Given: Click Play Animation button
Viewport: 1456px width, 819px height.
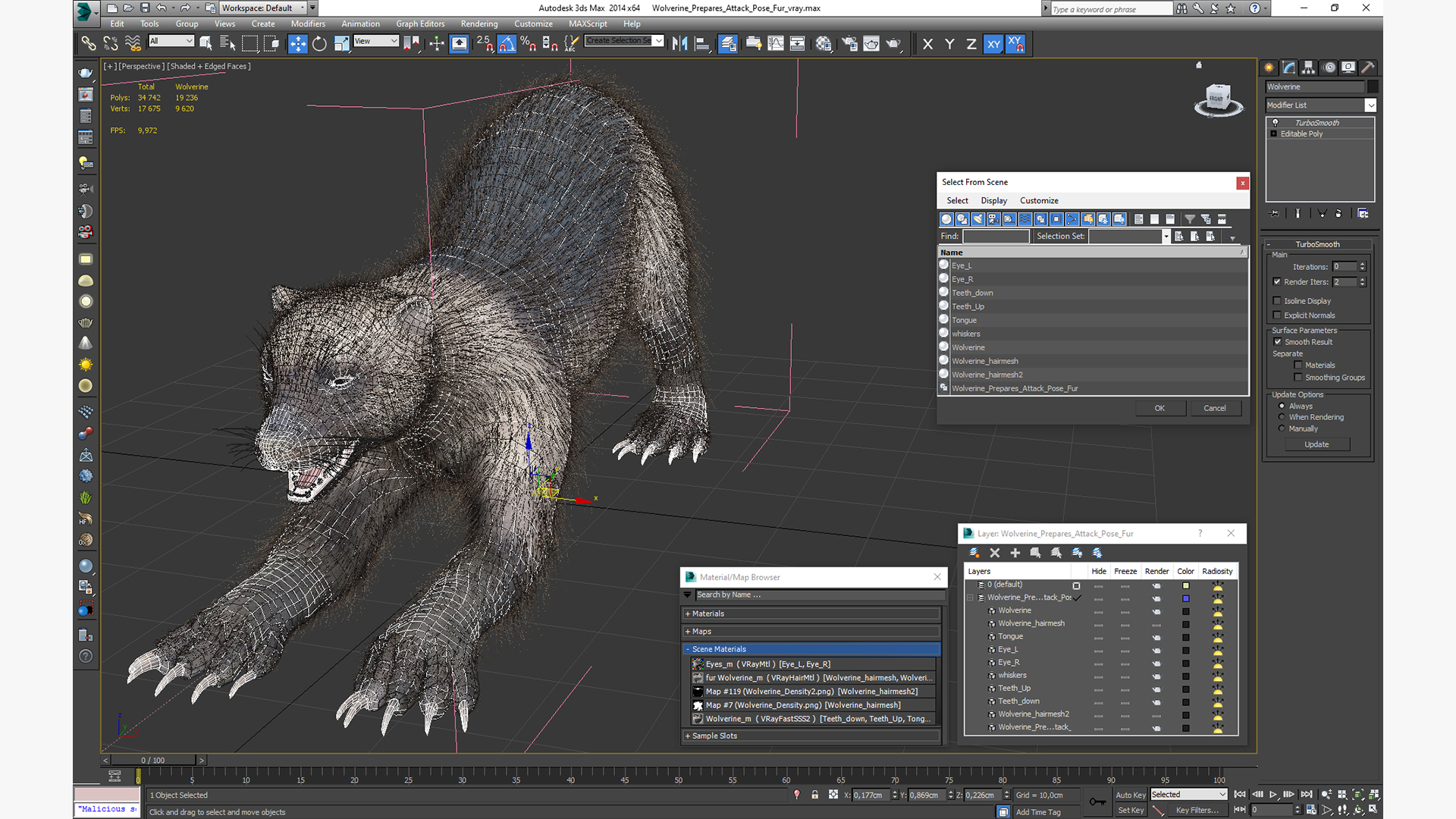Looking at the screenshot, I should click(1273, 794).
